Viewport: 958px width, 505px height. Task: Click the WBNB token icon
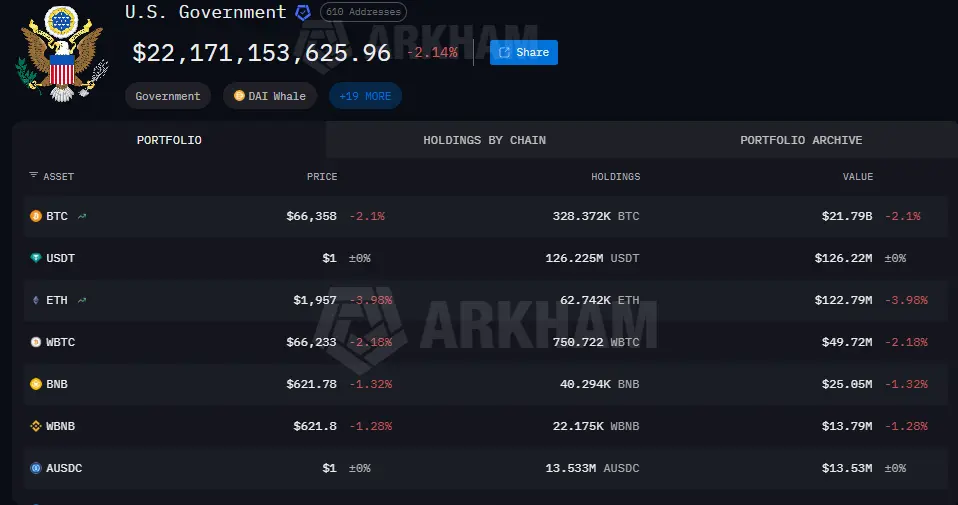coord(35,426)
